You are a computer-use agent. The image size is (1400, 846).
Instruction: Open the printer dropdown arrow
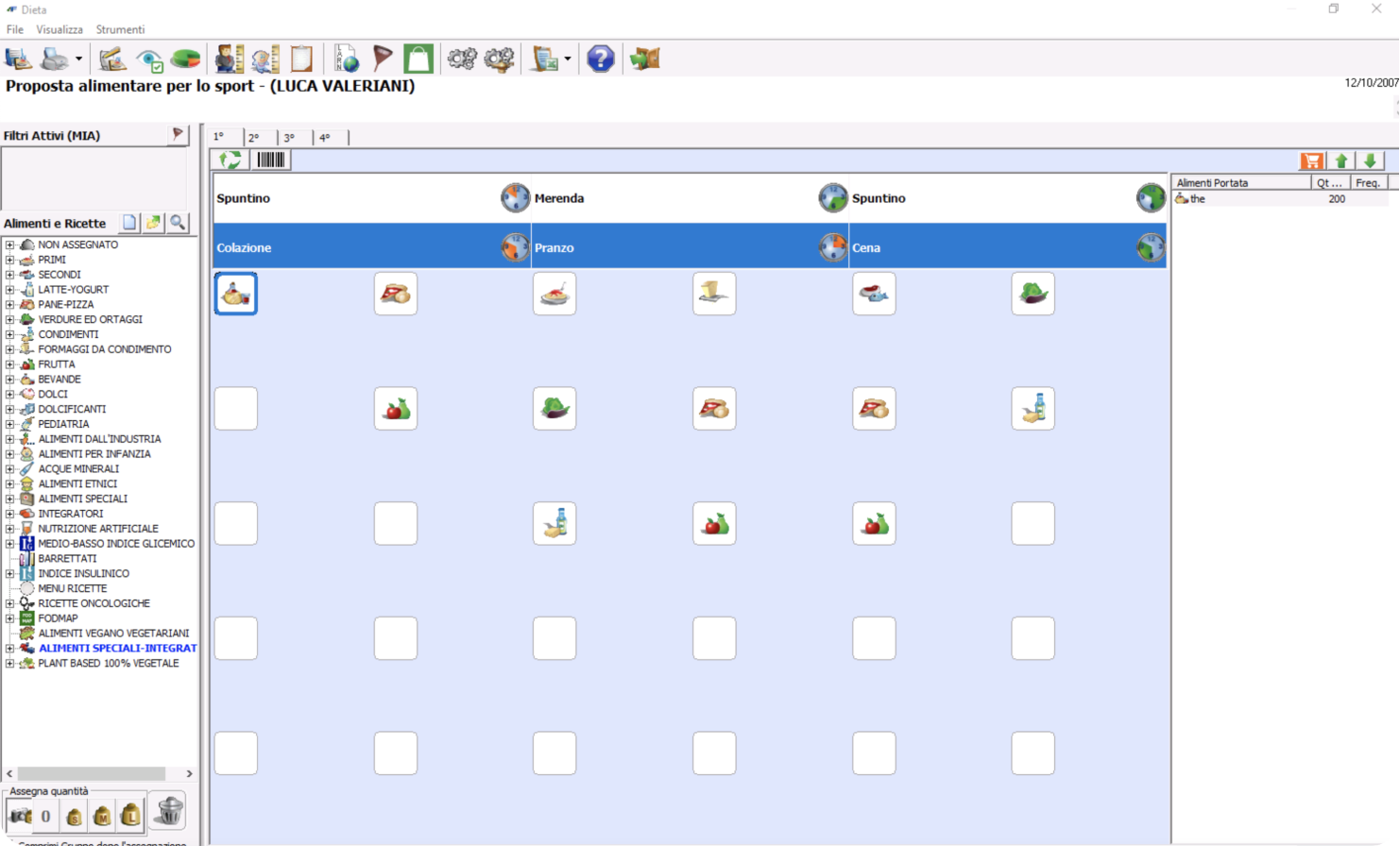click(x=78, y=59)
